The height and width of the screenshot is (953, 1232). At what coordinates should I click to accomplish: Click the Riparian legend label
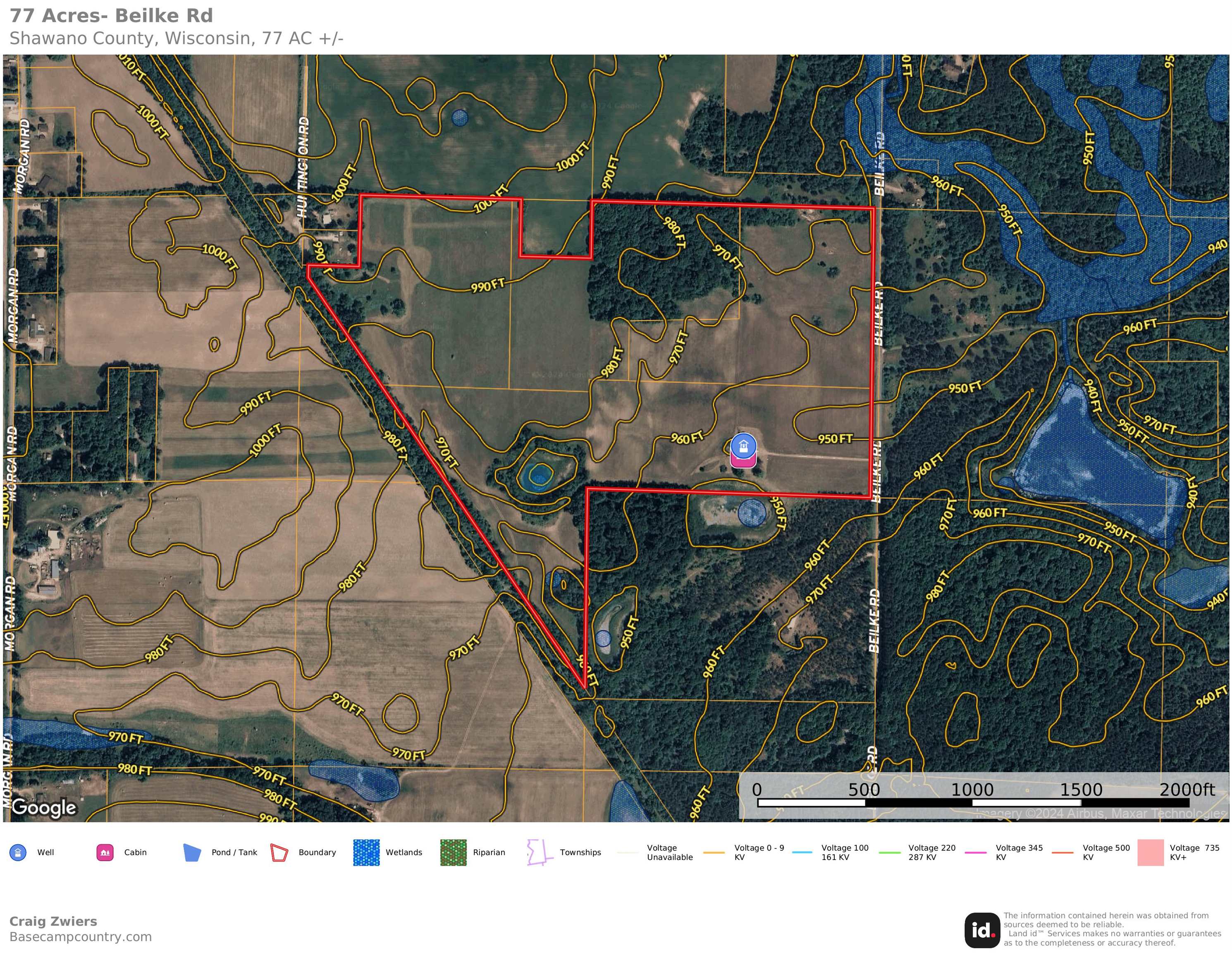click(x=489, y=852)
